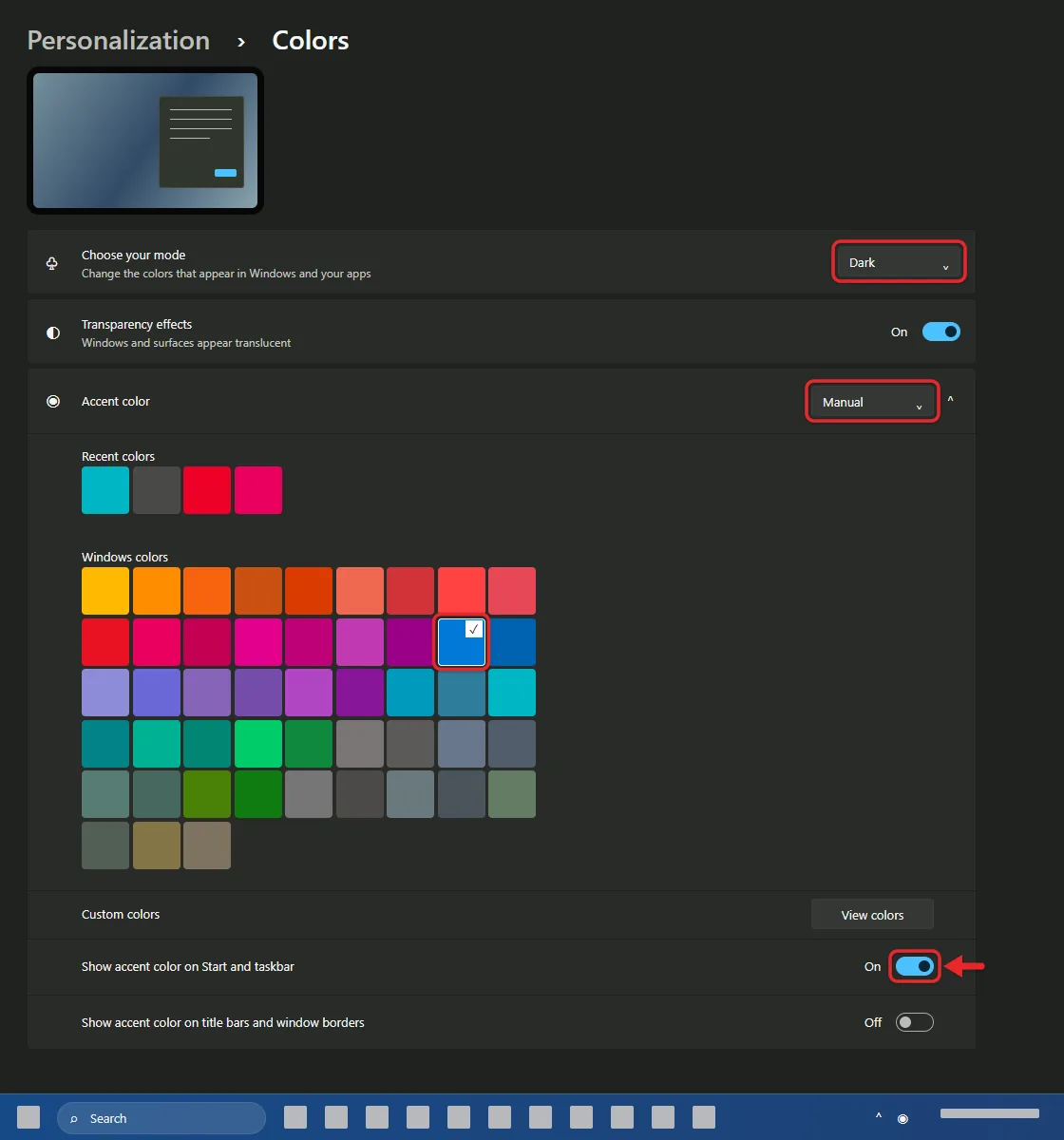Go back to Personalization in the breadcrumb
Screen dimensions: 1064x1140
point(119,40)
